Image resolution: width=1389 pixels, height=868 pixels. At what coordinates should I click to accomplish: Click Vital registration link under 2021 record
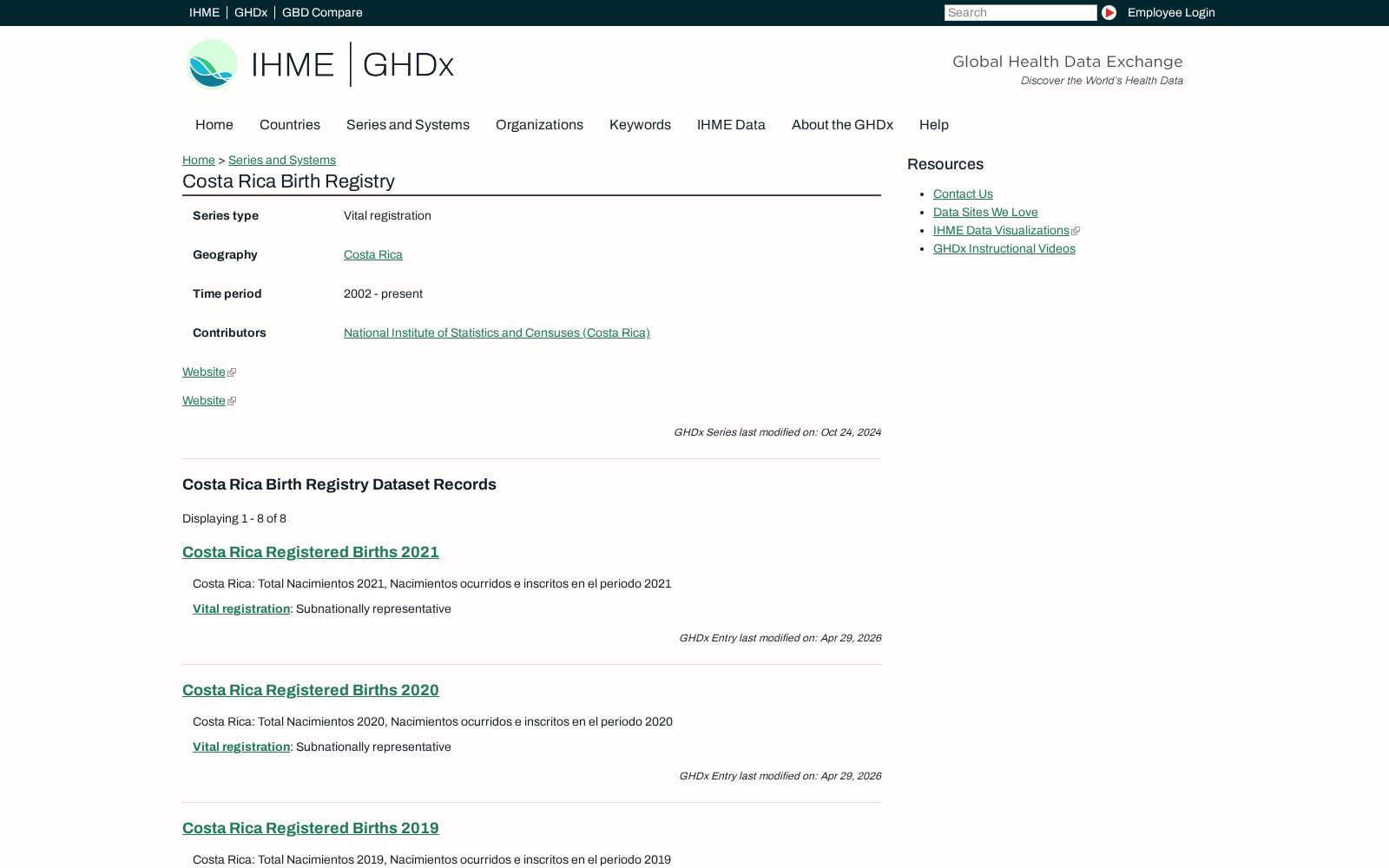click(241, 608)
